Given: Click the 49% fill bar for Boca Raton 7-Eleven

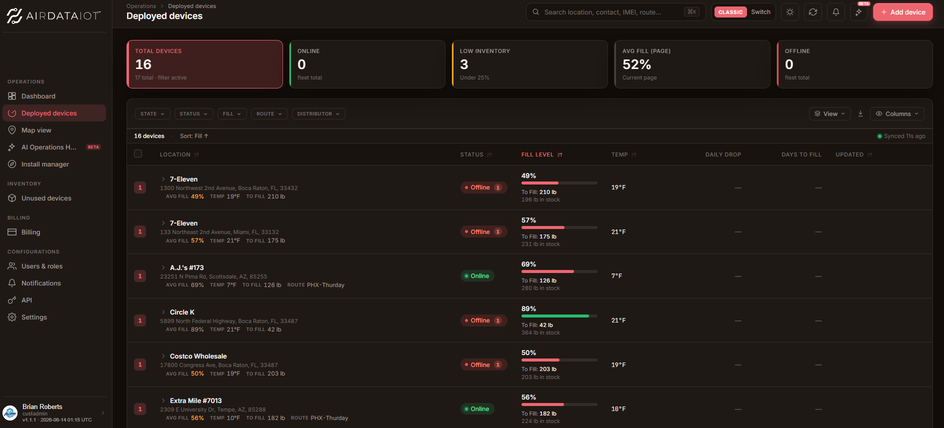Looking at the screenshot, I should [559, 183].
